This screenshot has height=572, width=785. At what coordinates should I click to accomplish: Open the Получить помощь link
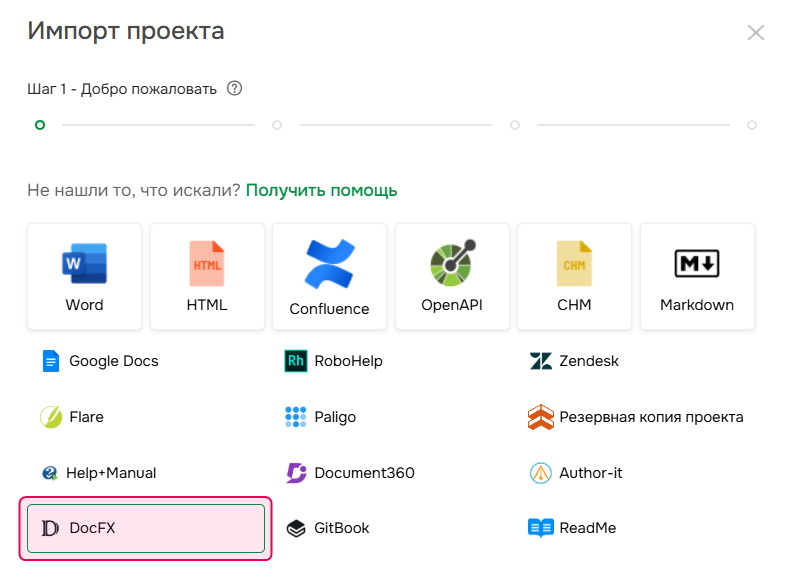coord(321,190)
